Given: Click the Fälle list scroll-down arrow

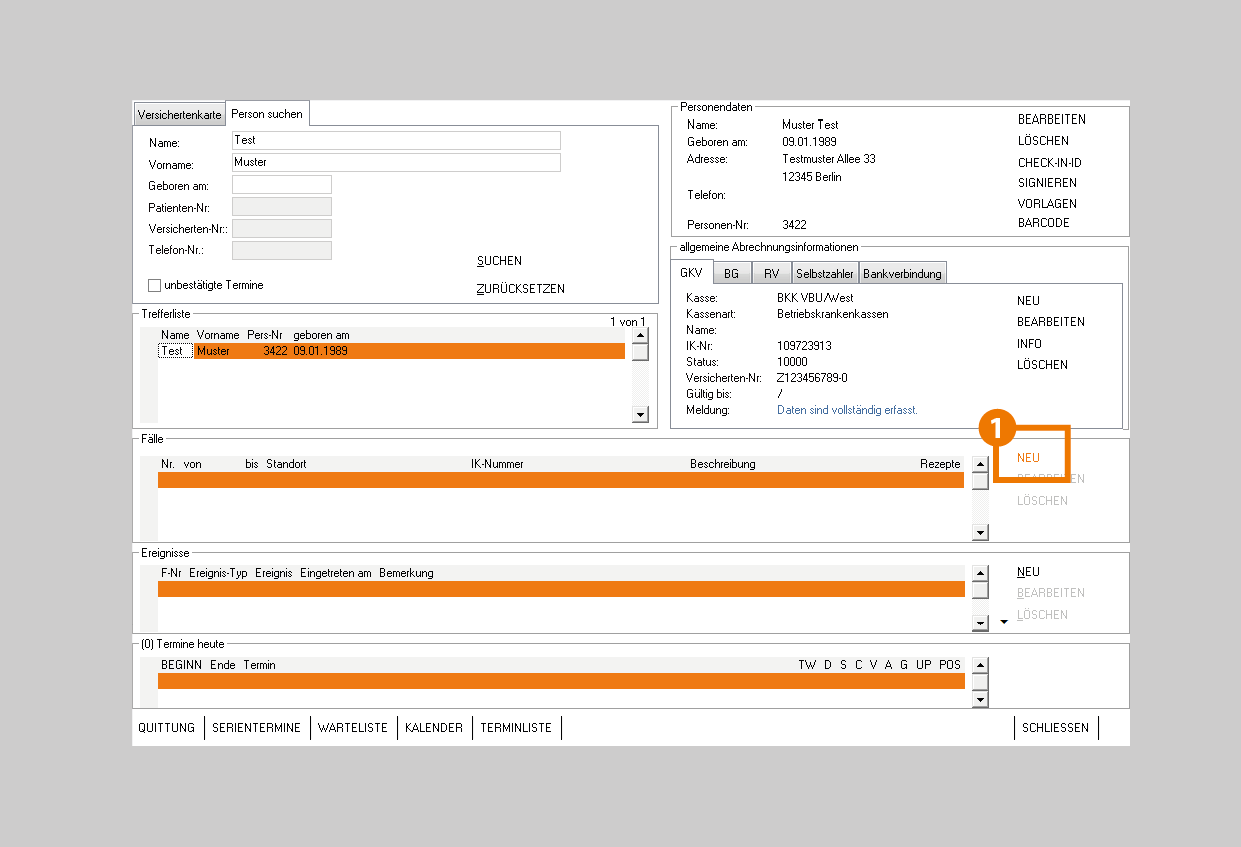Looking at the screenshot, I should point(980,533).
